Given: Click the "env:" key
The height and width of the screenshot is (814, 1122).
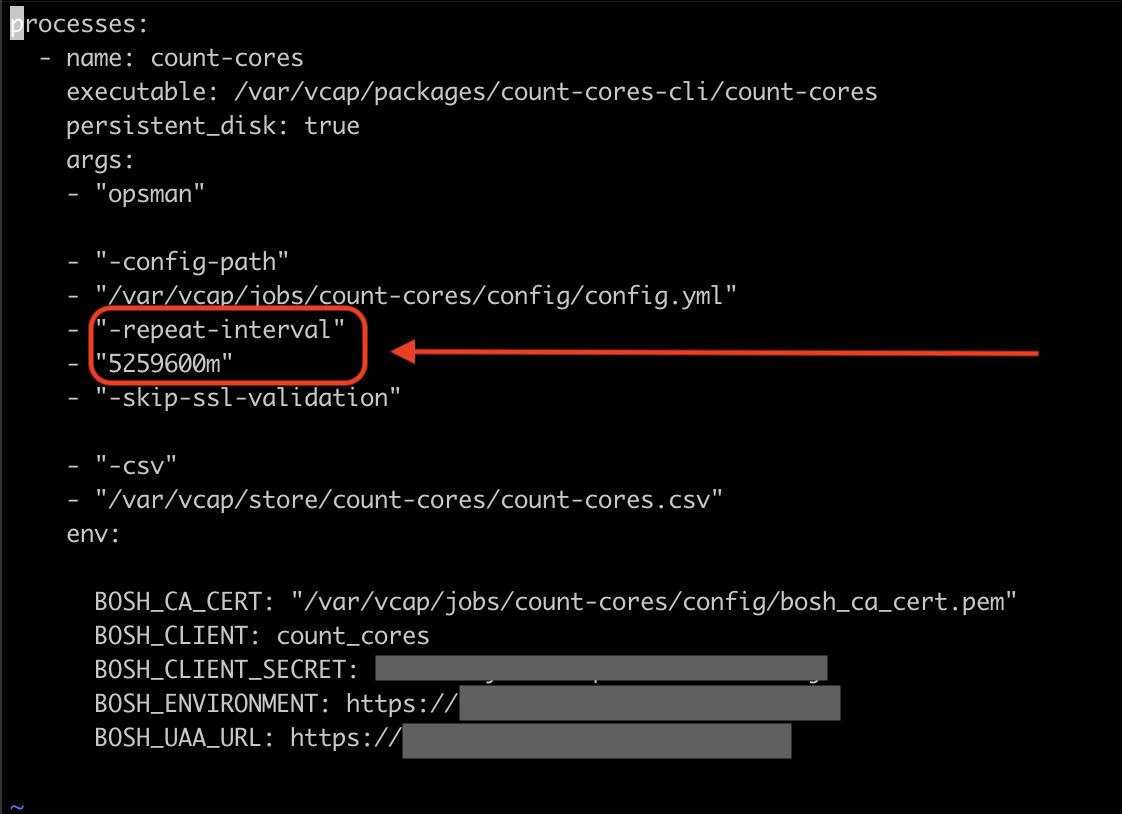Looking at the screenshot, I should coord(93,534).
